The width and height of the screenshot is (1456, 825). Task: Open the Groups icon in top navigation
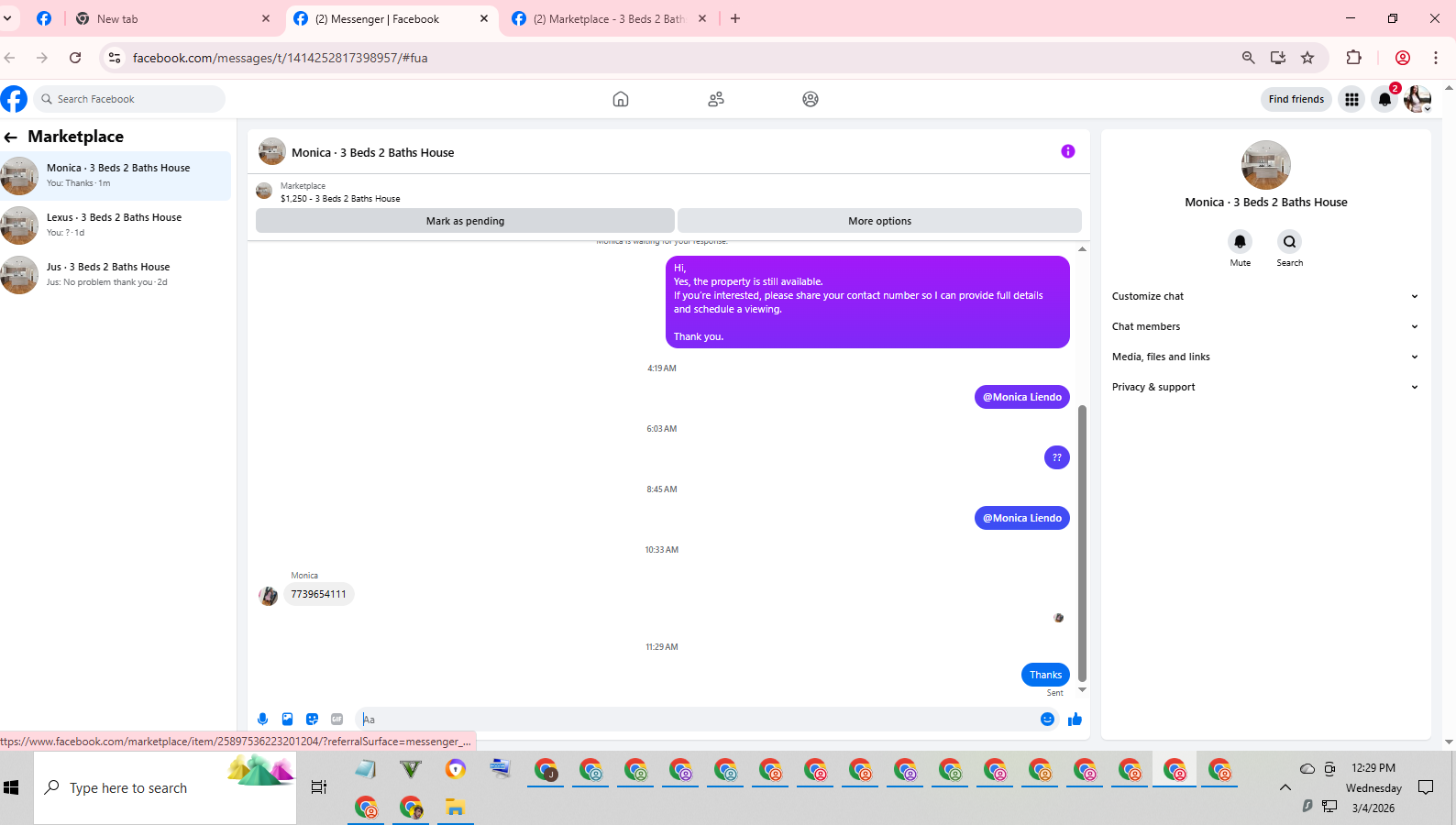click(811, 99)
